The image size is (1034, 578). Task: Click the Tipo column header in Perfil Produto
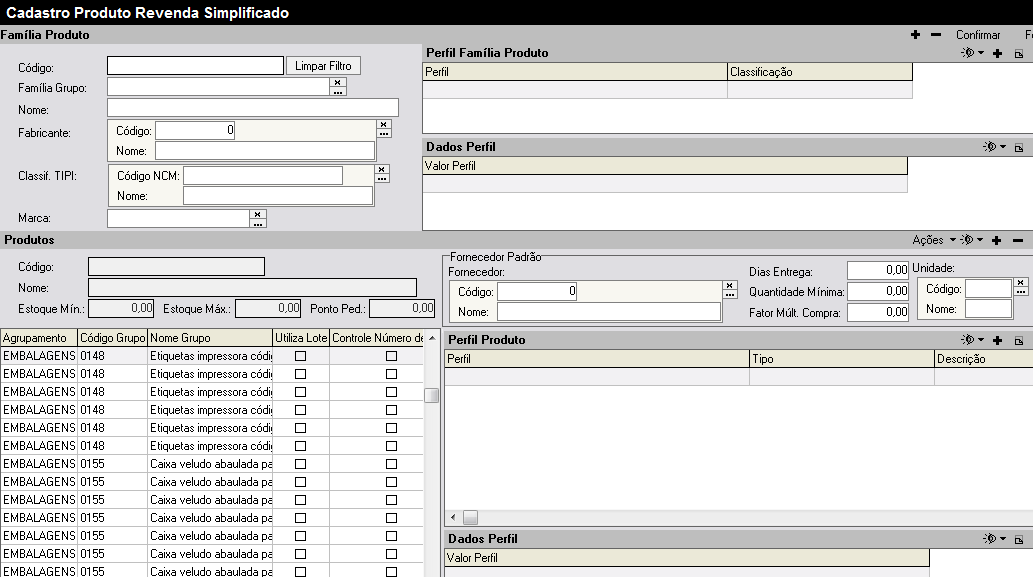[x=842, y=359]
